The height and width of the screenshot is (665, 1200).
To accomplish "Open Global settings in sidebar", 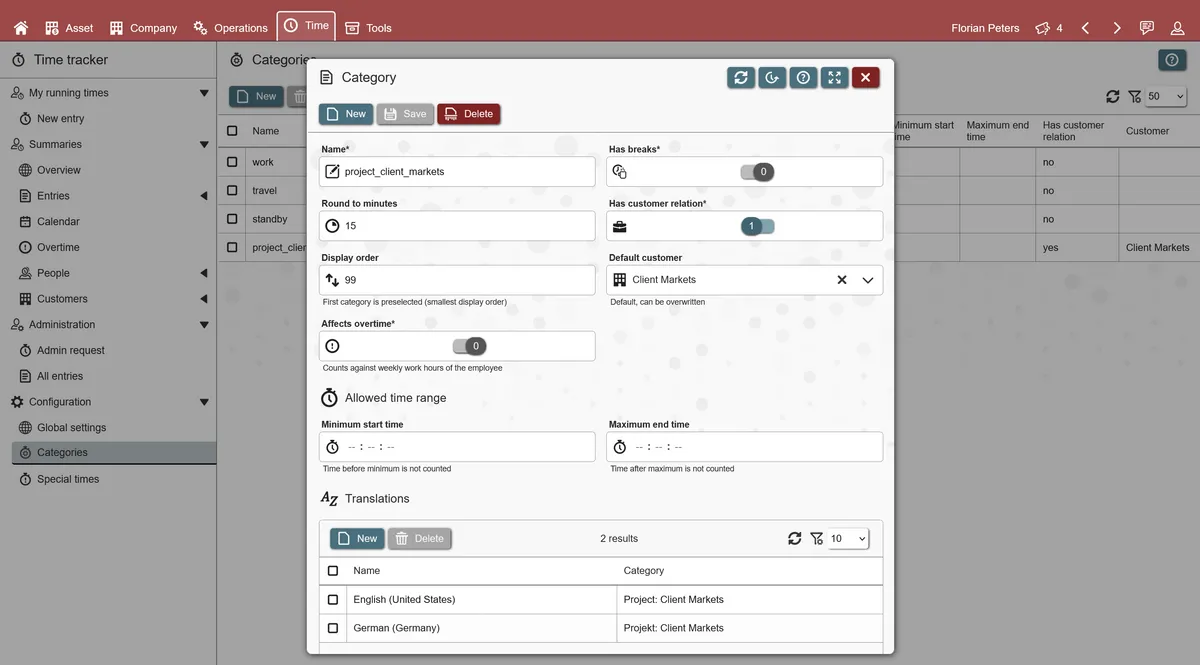I will 71,428.
